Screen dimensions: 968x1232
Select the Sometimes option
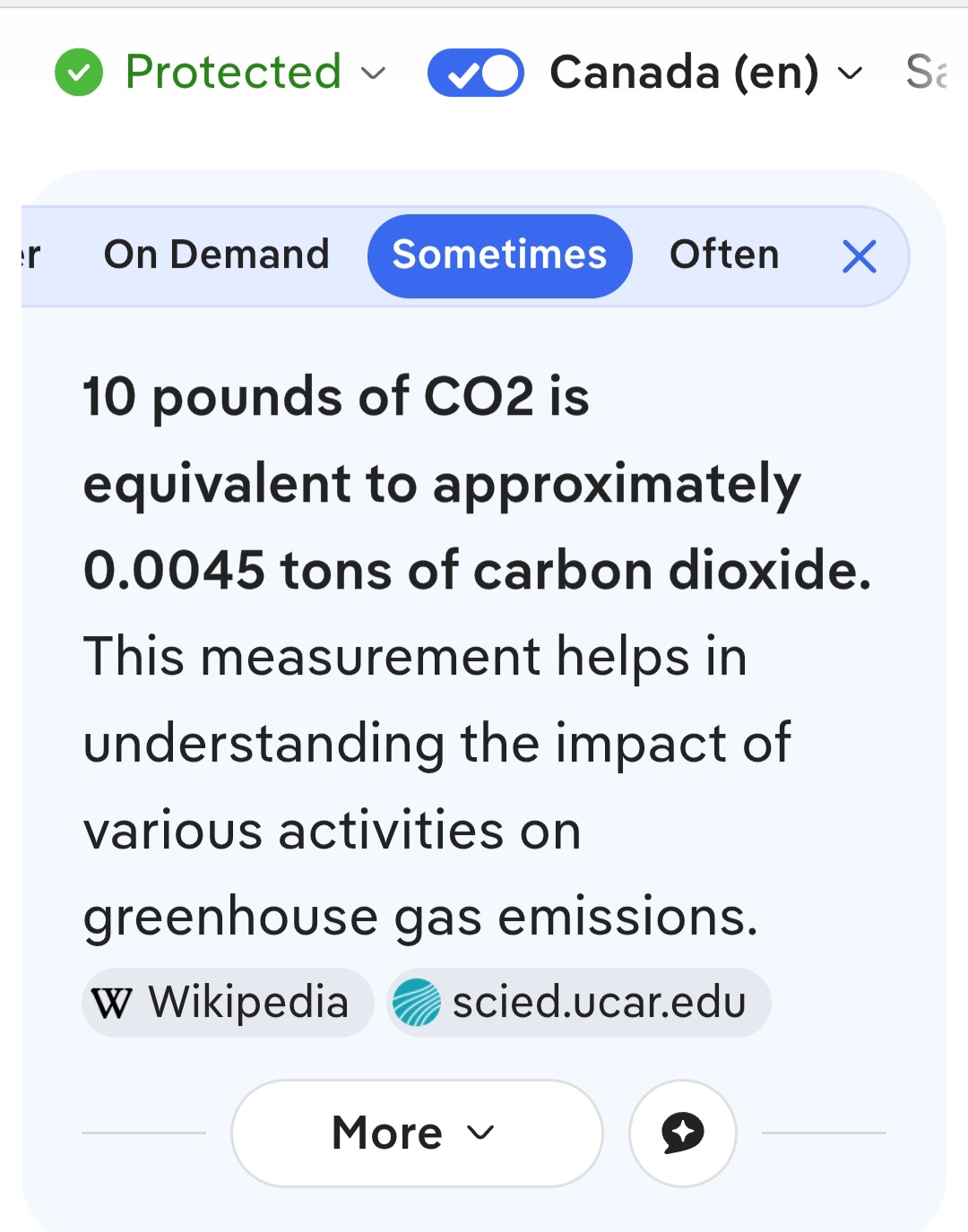[499, 255]
